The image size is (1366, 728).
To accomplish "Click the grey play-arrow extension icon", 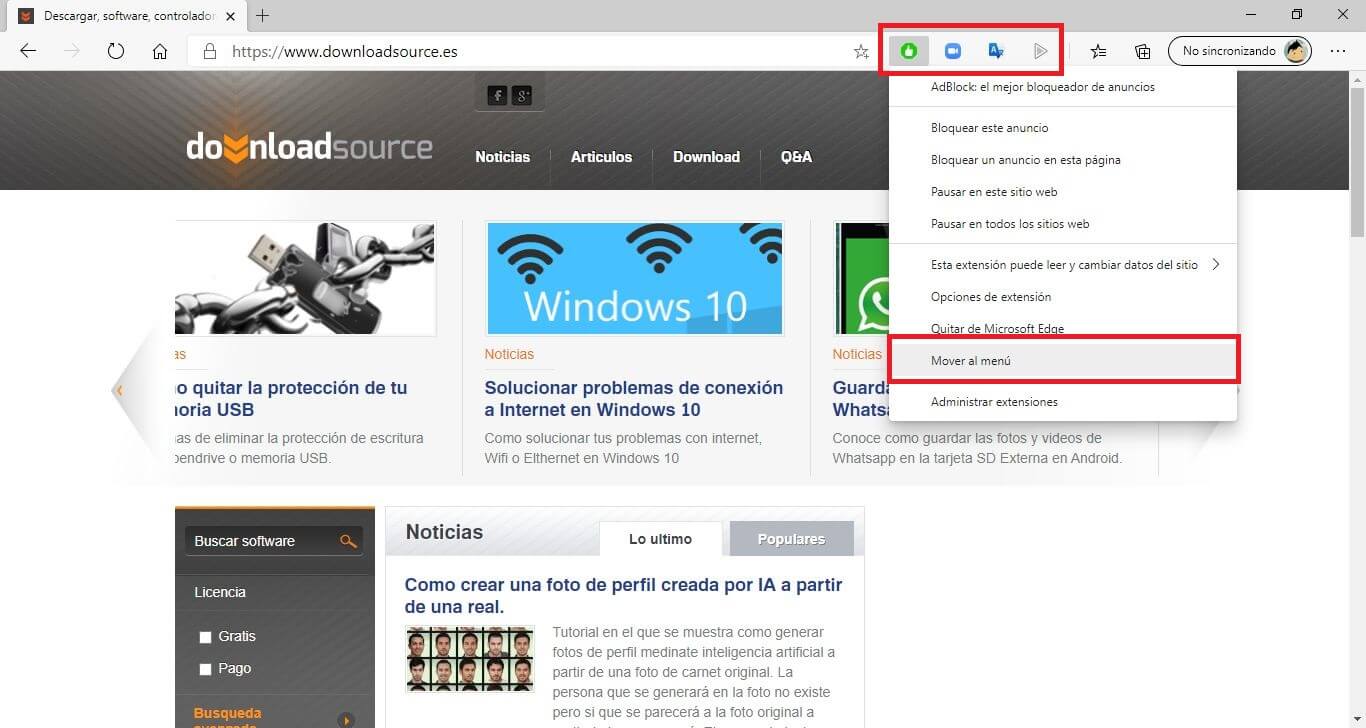I will tap(1040, 51).
